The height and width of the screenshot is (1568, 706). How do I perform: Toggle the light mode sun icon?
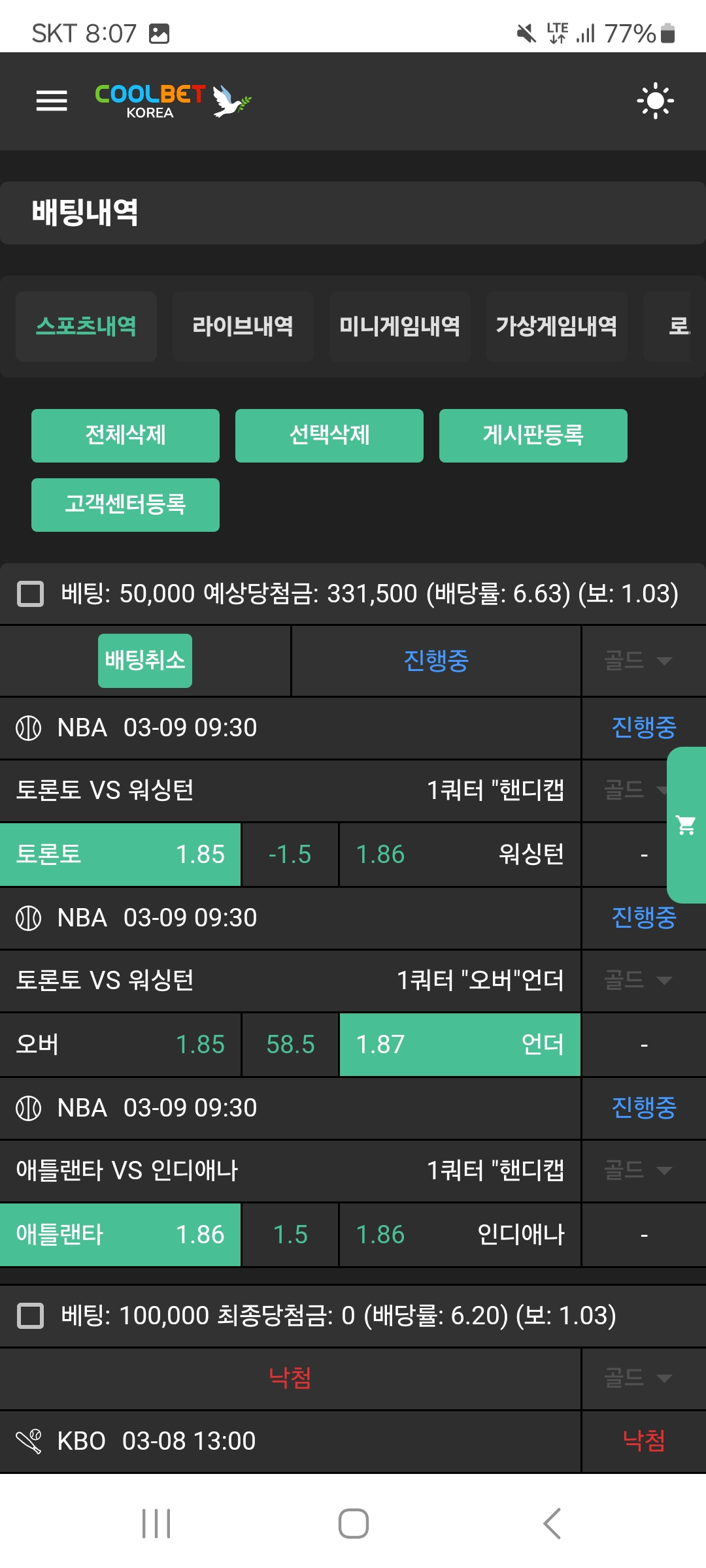point(655,101)
